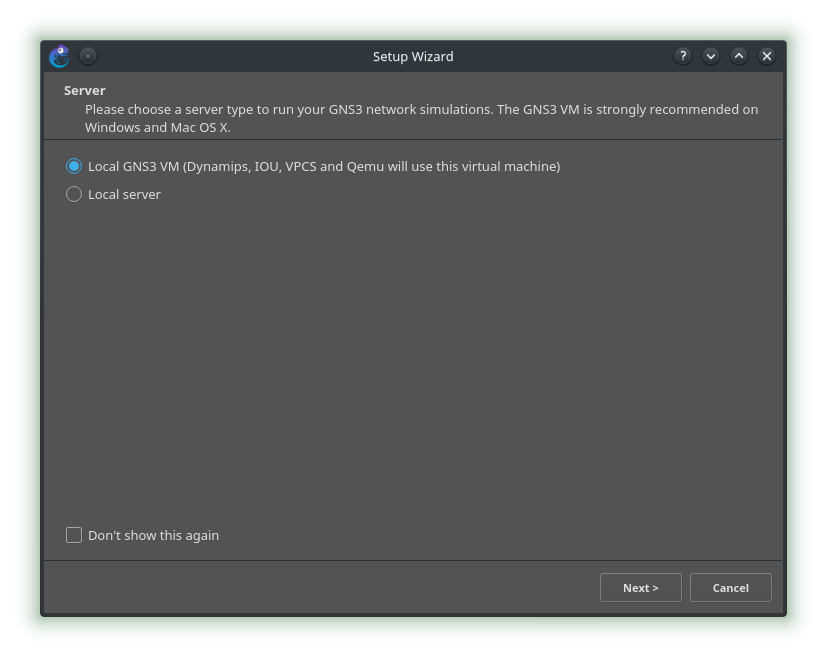Cancel the Setup Wizard
Viewport: 827px width, 657px height.
coord(730,587)
